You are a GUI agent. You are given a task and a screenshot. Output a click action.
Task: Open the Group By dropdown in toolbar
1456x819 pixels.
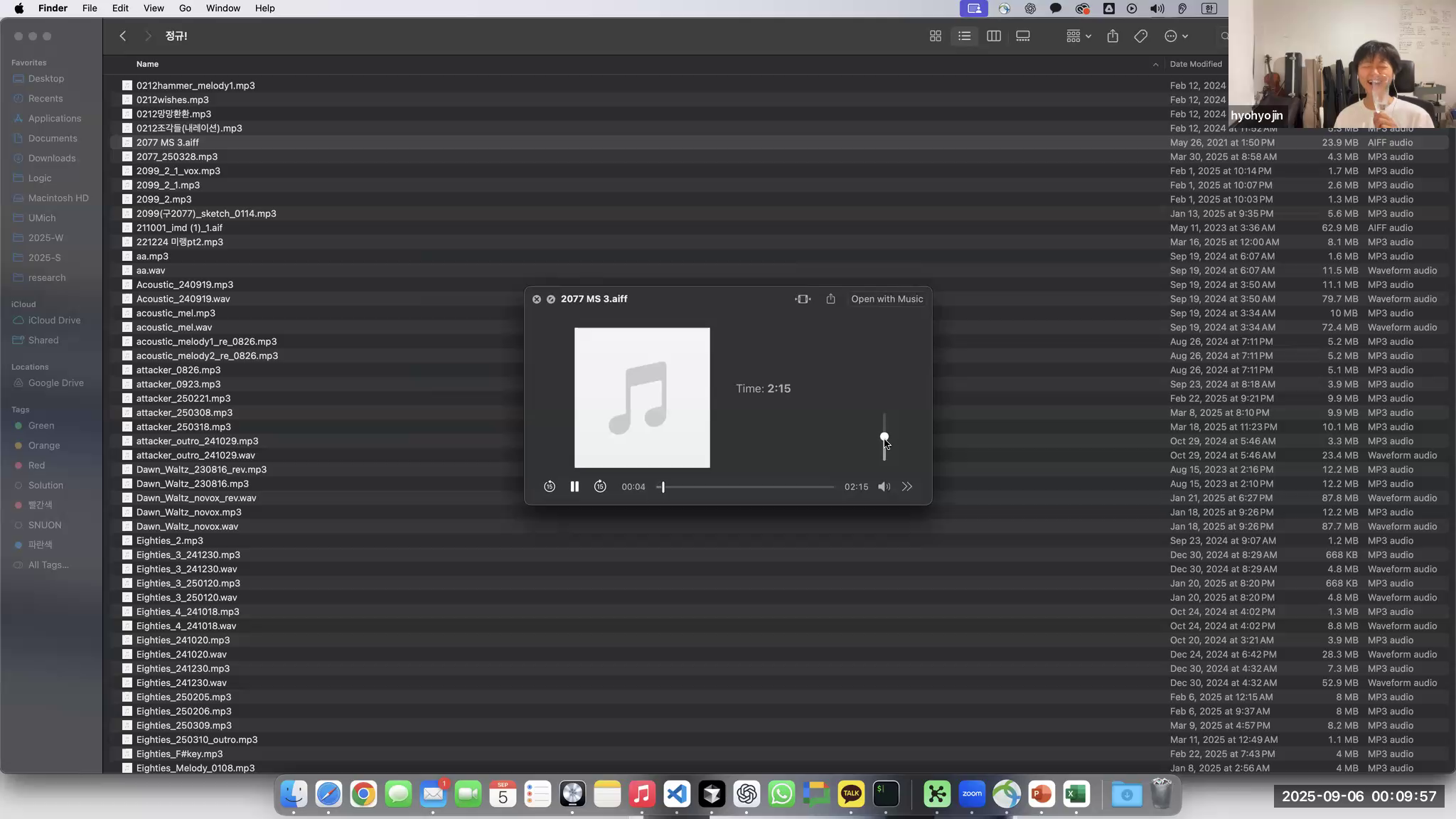1078,36
